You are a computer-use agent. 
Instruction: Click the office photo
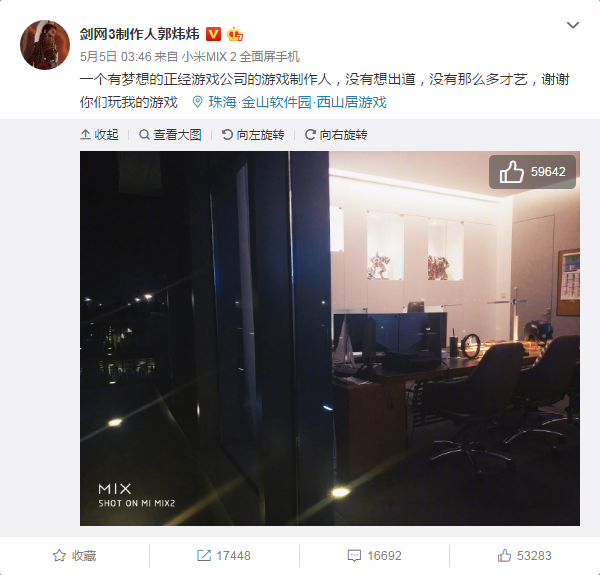point(330,338)
